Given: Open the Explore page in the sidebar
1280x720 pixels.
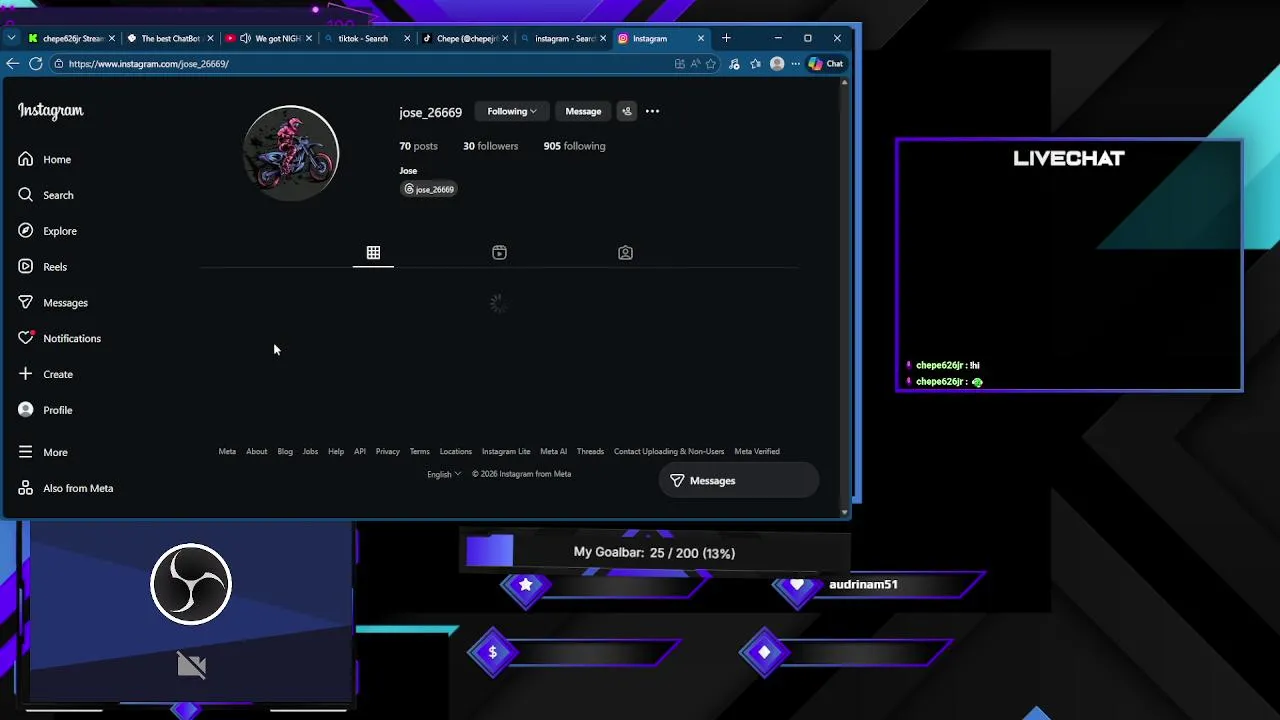Looking at the screenshot, I should click(47, 231).
